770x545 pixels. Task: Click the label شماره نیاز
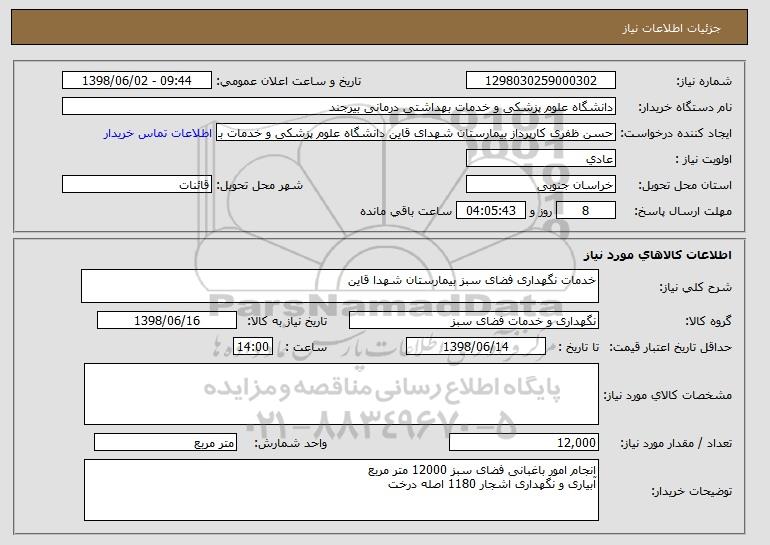[x=704, y=81]
